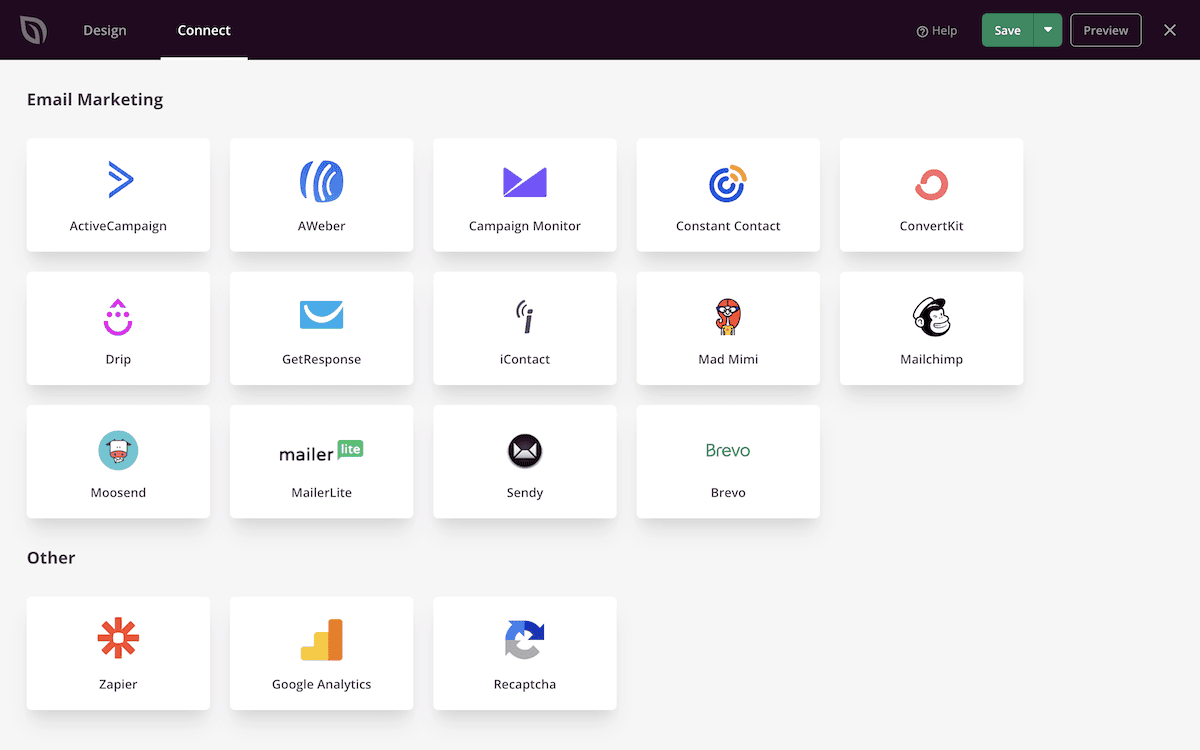Choose the Recaptcha arrows icon
This screenshot has width=1200, height=750.
tap(525, 640)
